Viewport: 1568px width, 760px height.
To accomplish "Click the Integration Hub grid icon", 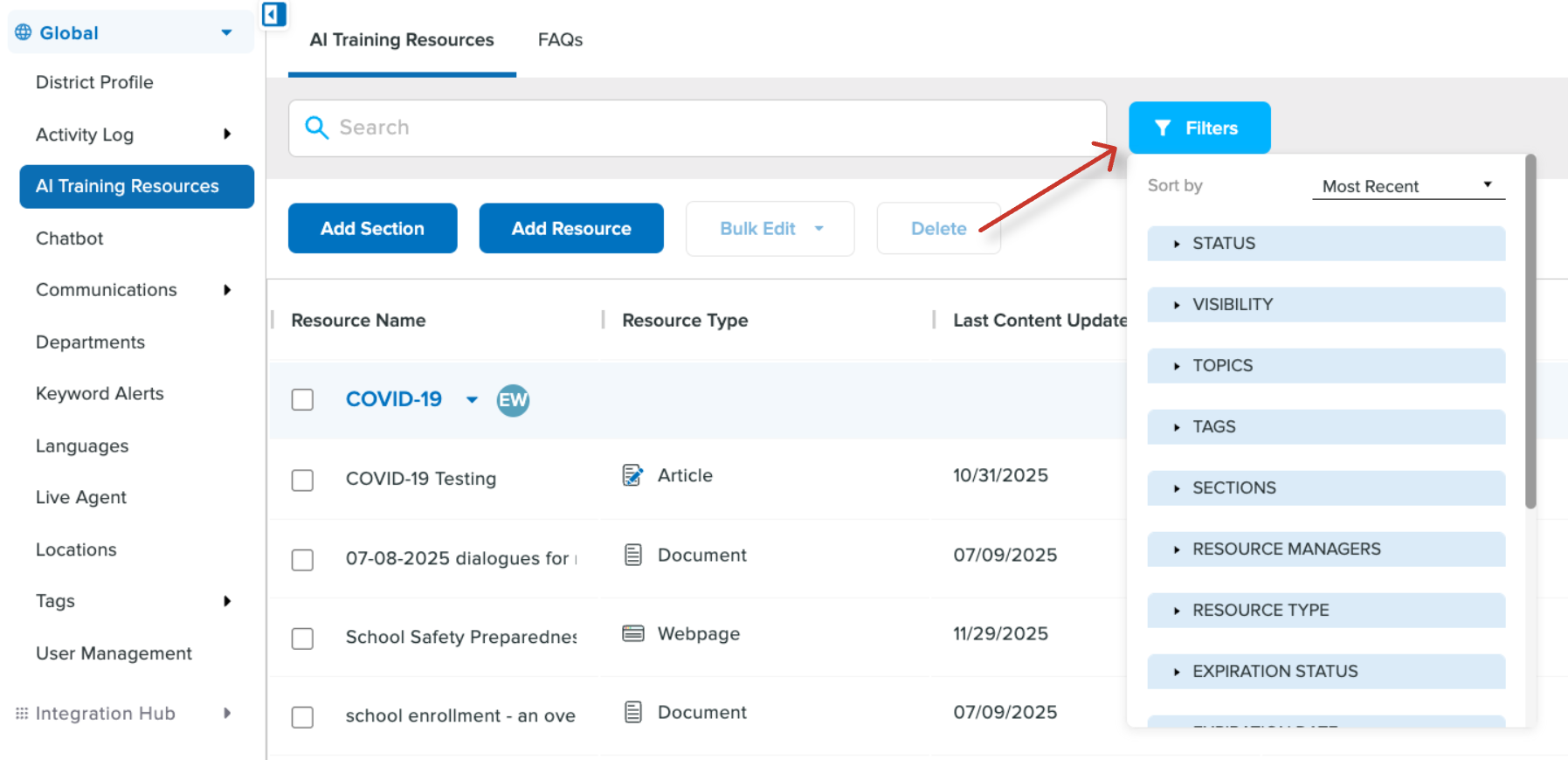I will tap(22, 714).
